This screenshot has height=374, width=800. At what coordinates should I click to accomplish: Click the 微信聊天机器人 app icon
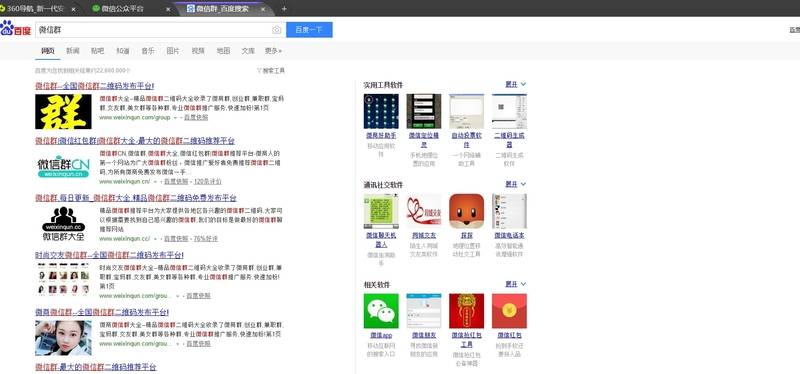pos(381,211)
